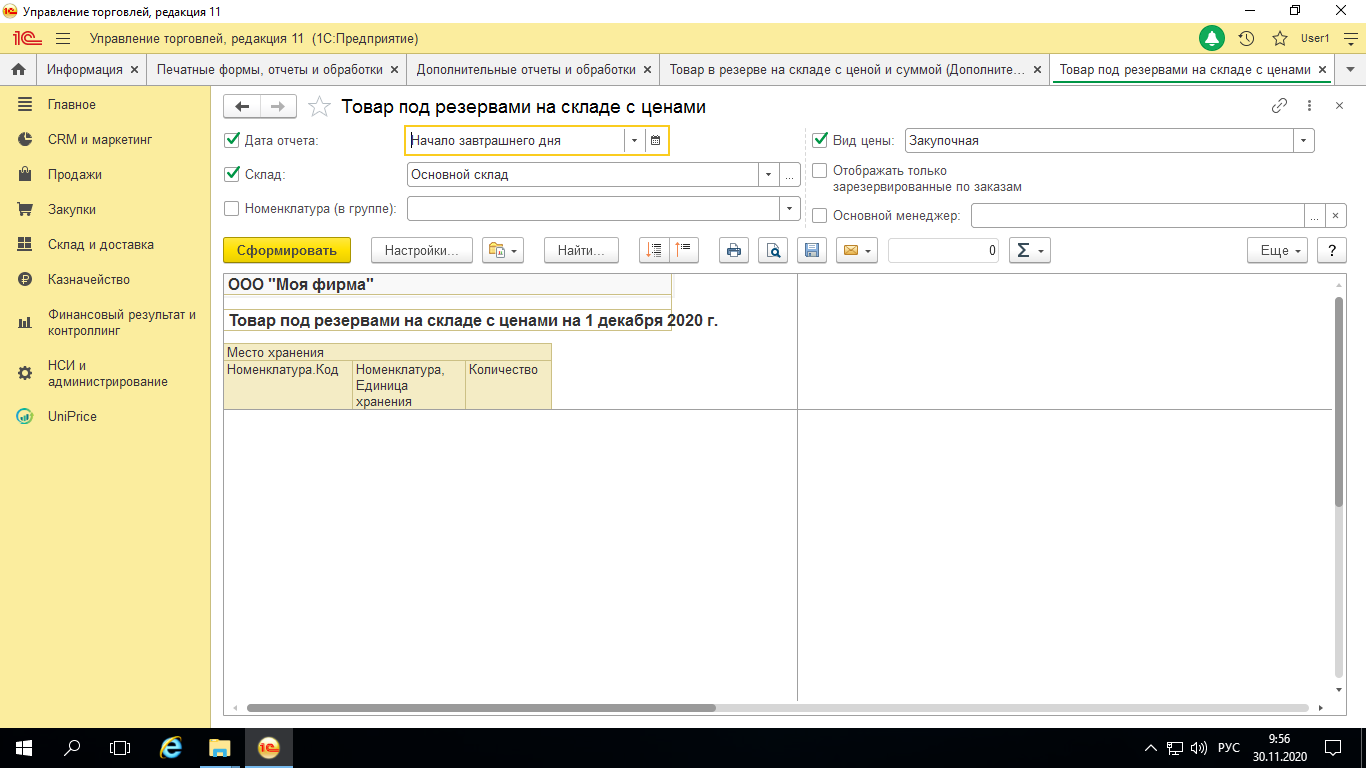
Task: Open calendar picker for report date
Action: 656,141
